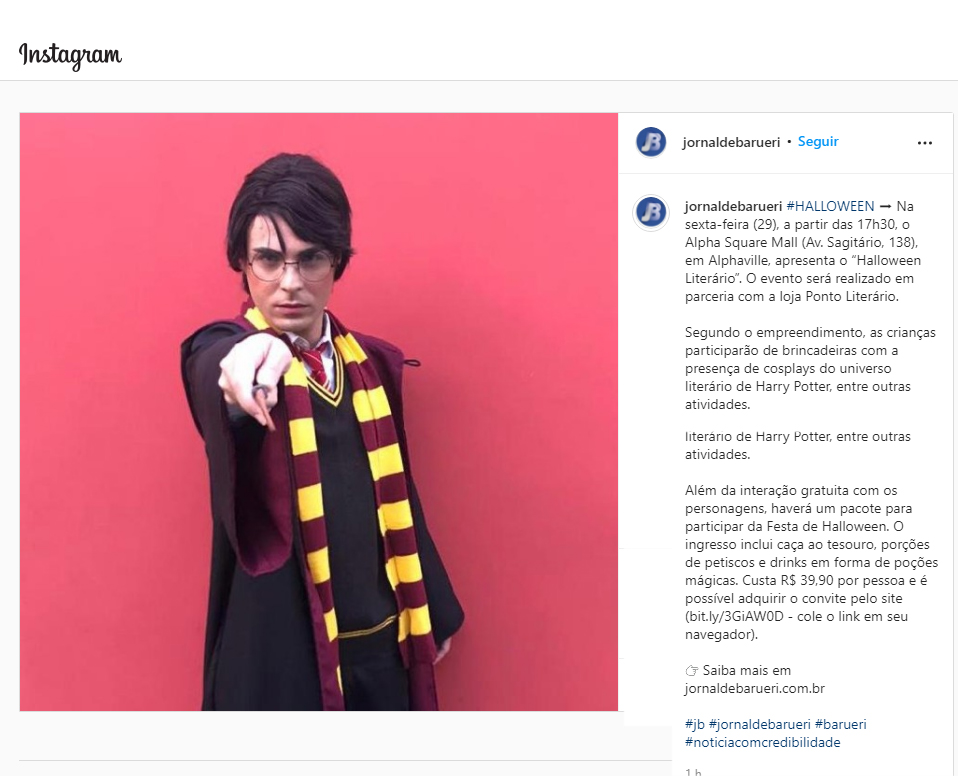
Task: Open the #jb hashtag
Action: [695, 725]
